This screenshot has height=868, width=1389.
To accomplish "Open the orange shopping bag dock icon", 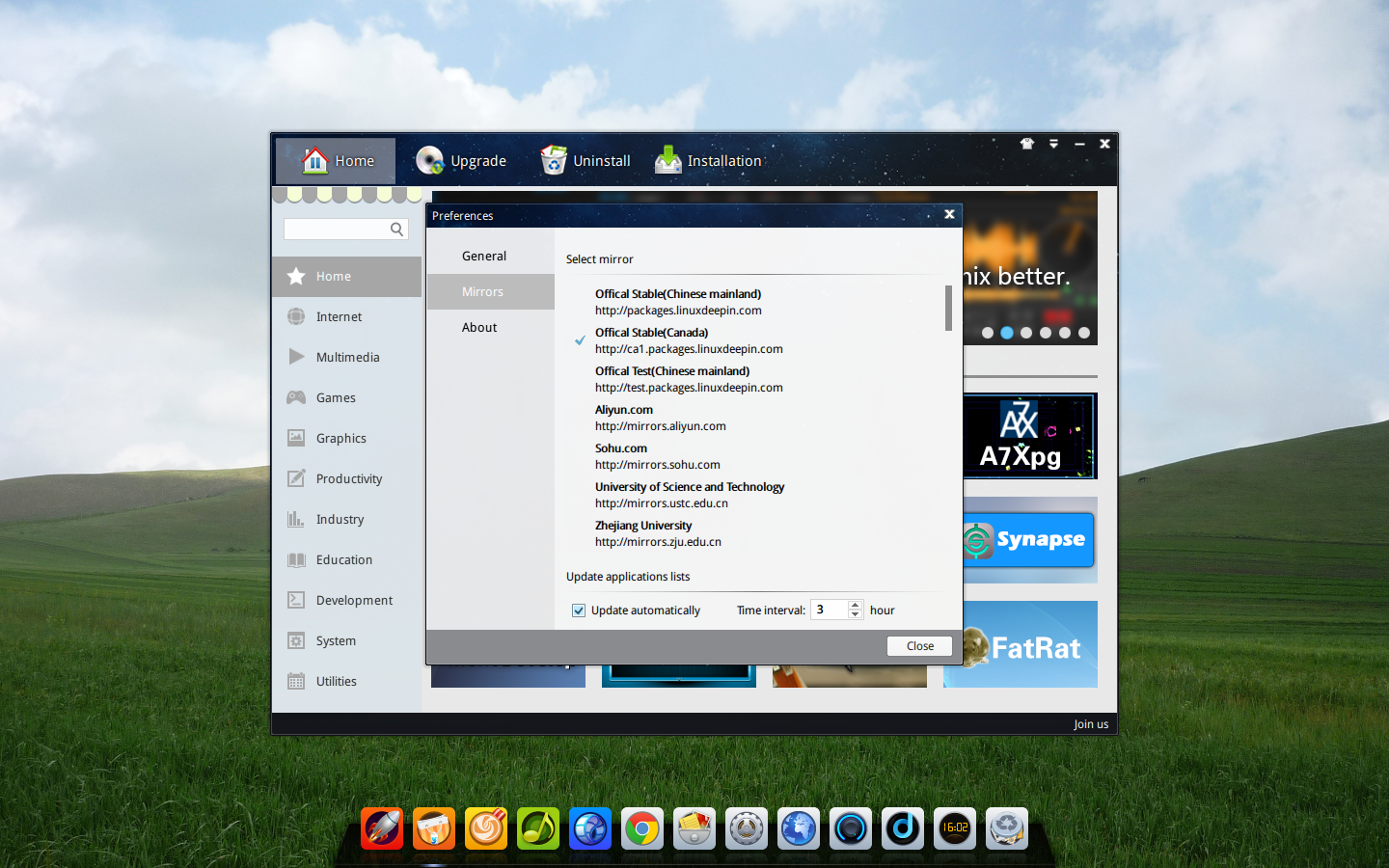I will click(x=434, y=828).
